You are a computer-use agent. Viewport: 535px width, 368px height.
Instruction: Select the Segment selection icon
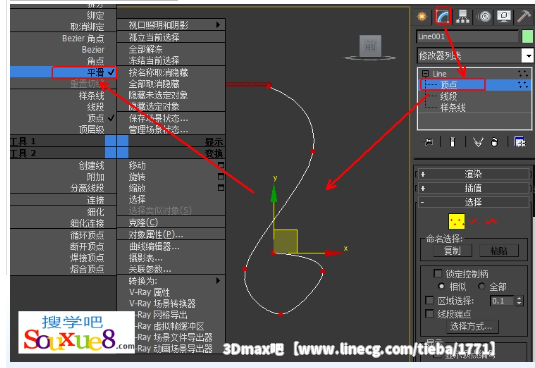click(x=476, y=222)
